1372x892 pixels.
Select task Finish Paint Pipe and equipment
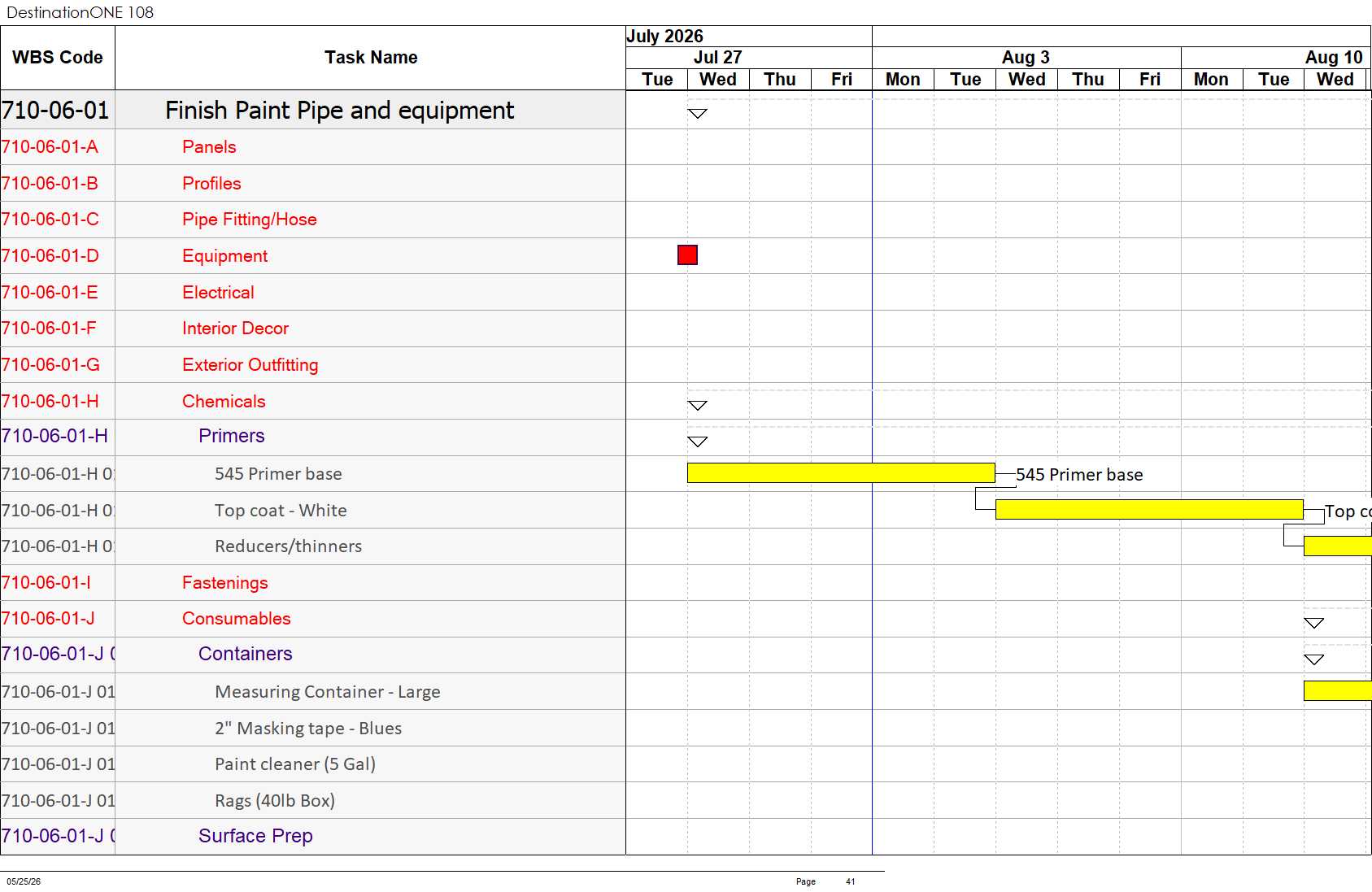point(339,111)
